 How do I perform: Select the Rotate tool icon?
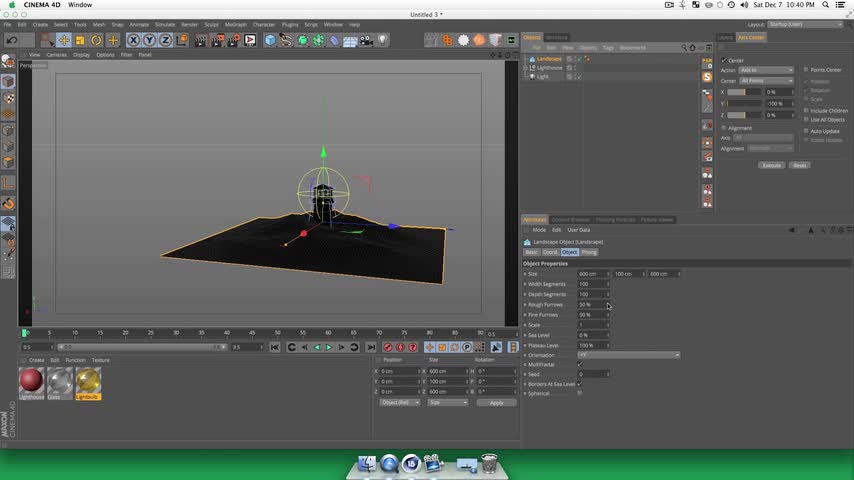point(96,40)
